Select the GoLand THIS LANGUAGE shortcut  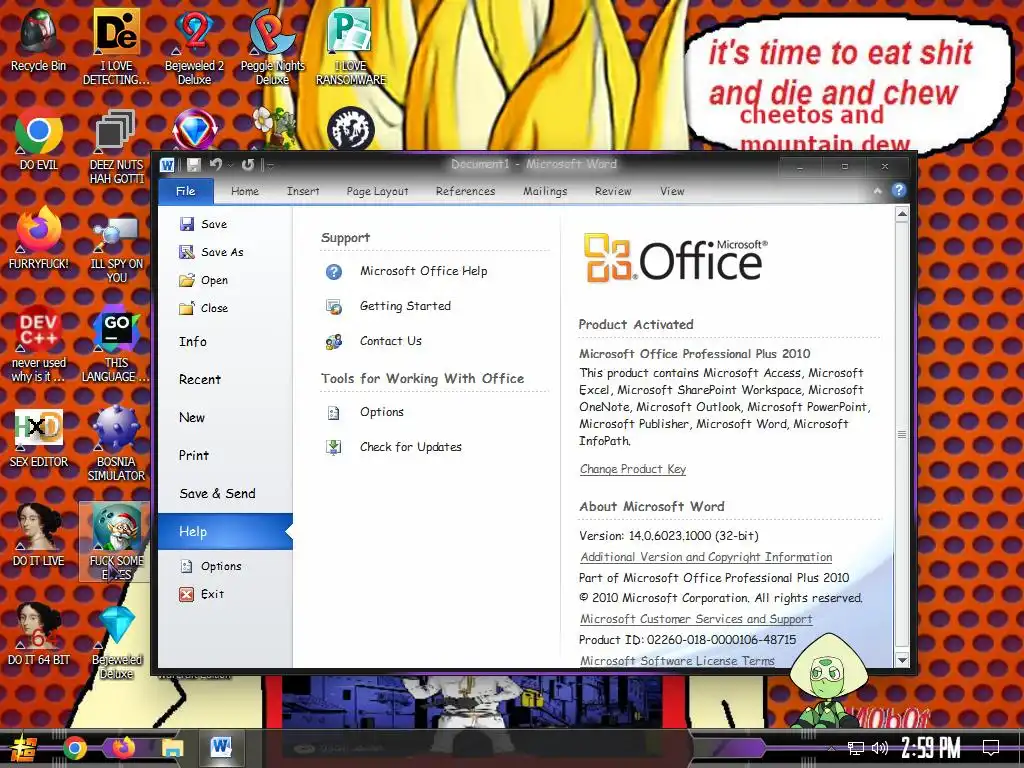pos(116,345)
